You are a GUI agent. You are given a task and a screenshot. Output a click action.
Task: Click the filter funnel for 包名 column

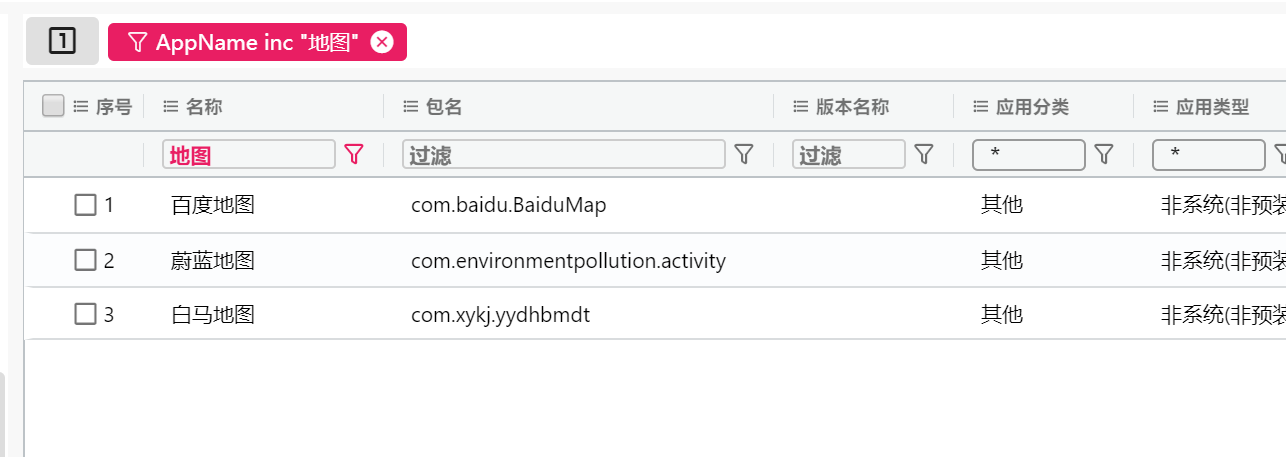pyautogui.click(x=744, y=154)
